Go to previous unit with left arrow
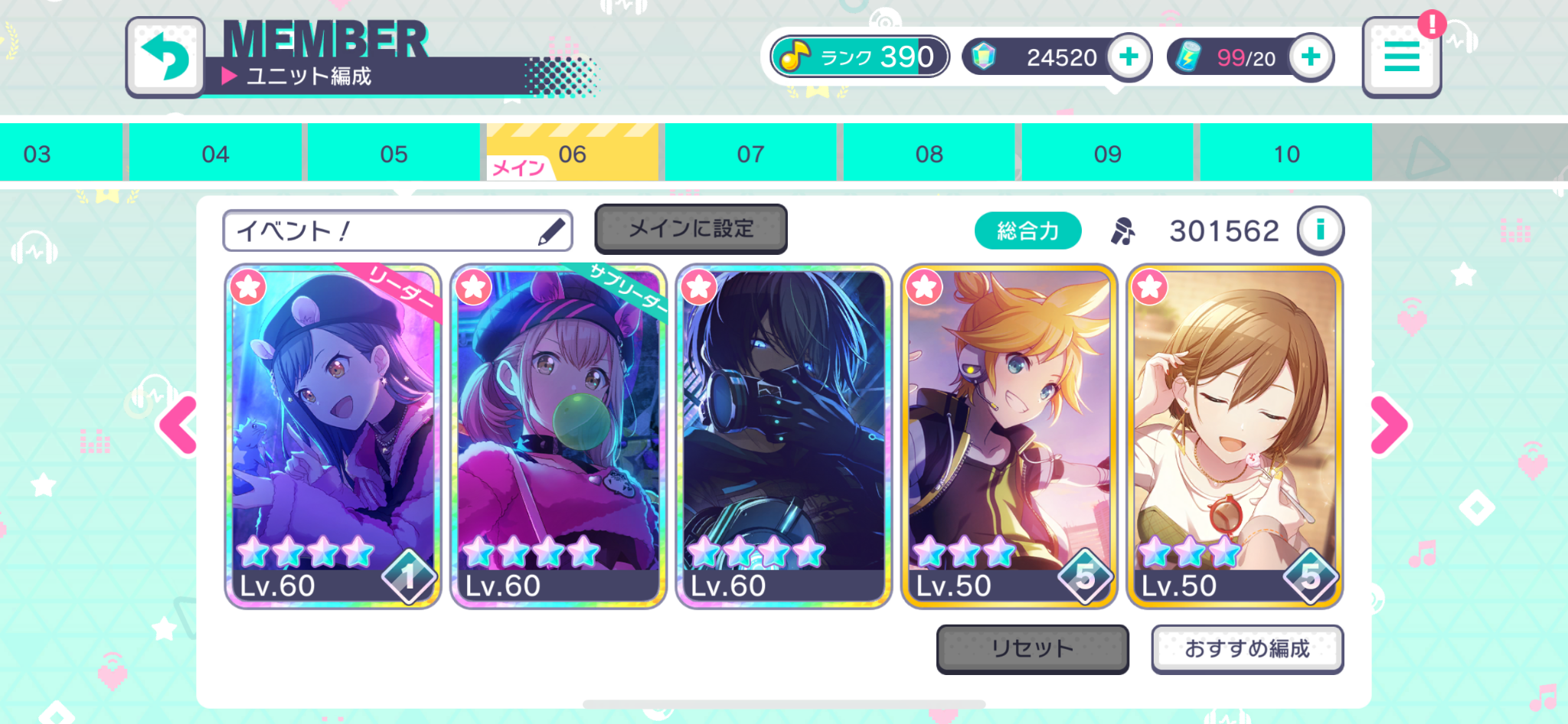Screen dimensions: 1568x724 point(178,426)
